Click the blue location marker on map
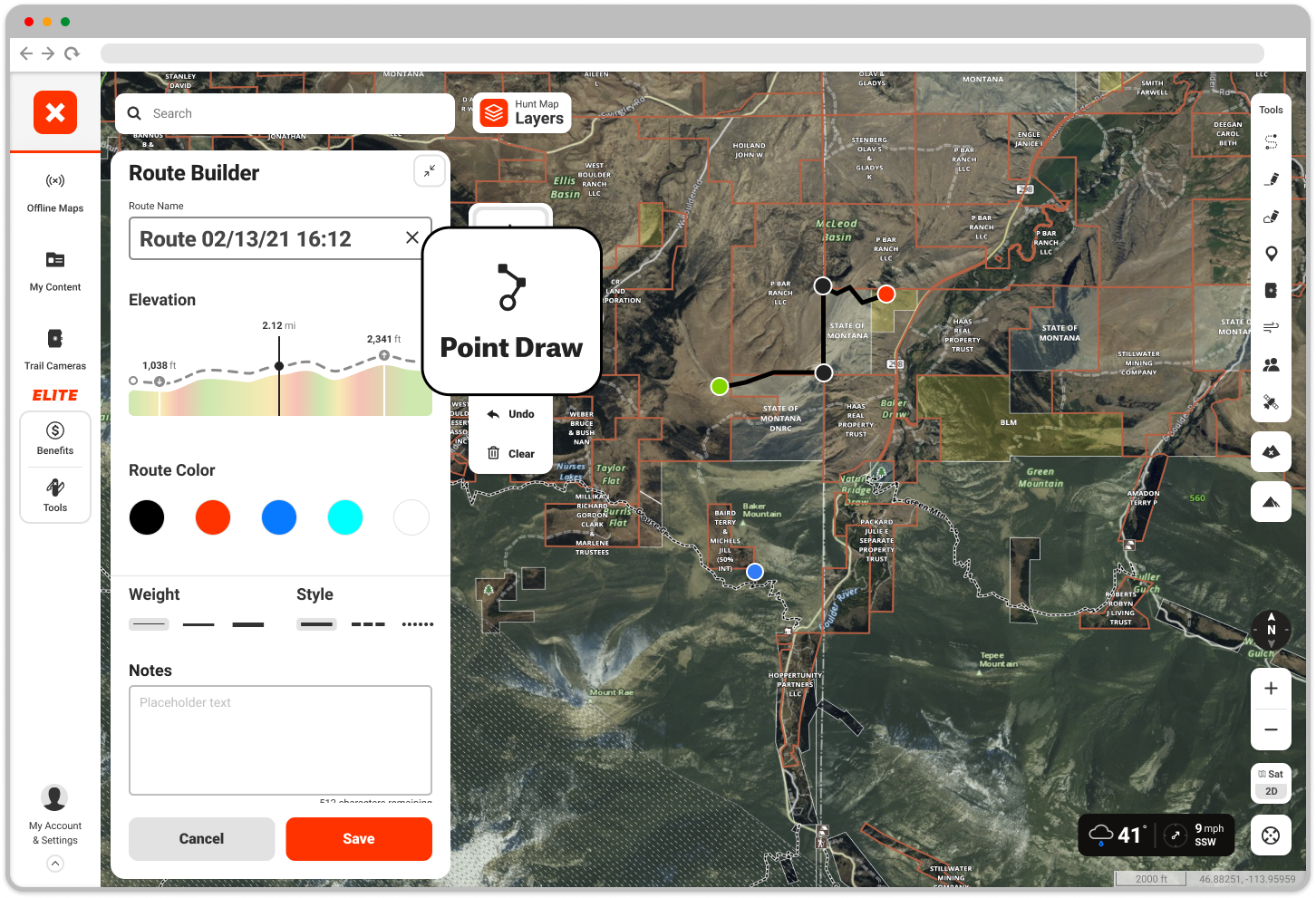 [x=755, y=572]
